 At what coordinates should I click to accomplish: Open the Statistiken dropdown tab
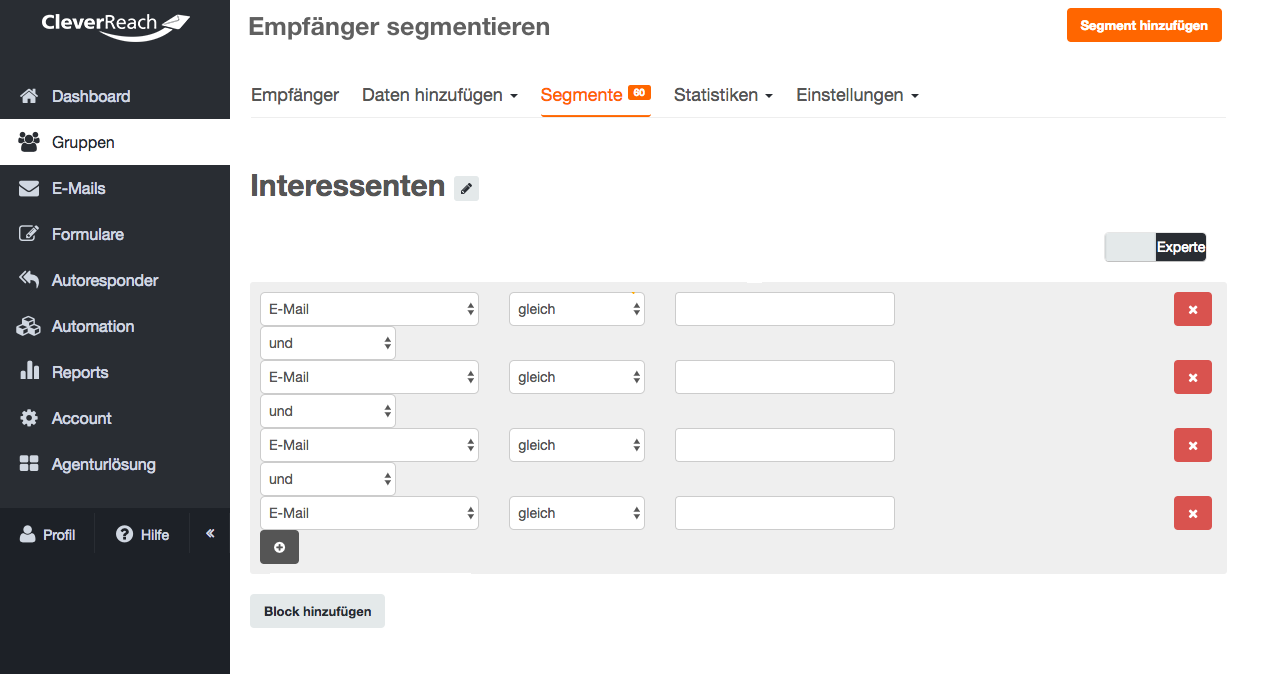point(724,95)
